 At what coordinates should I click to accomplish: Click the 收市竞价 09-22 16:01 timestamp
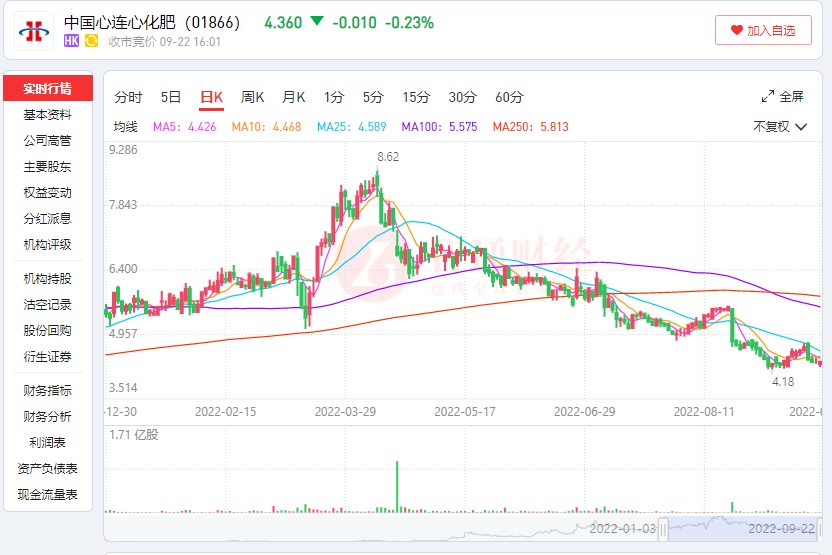tap(164, 41)
